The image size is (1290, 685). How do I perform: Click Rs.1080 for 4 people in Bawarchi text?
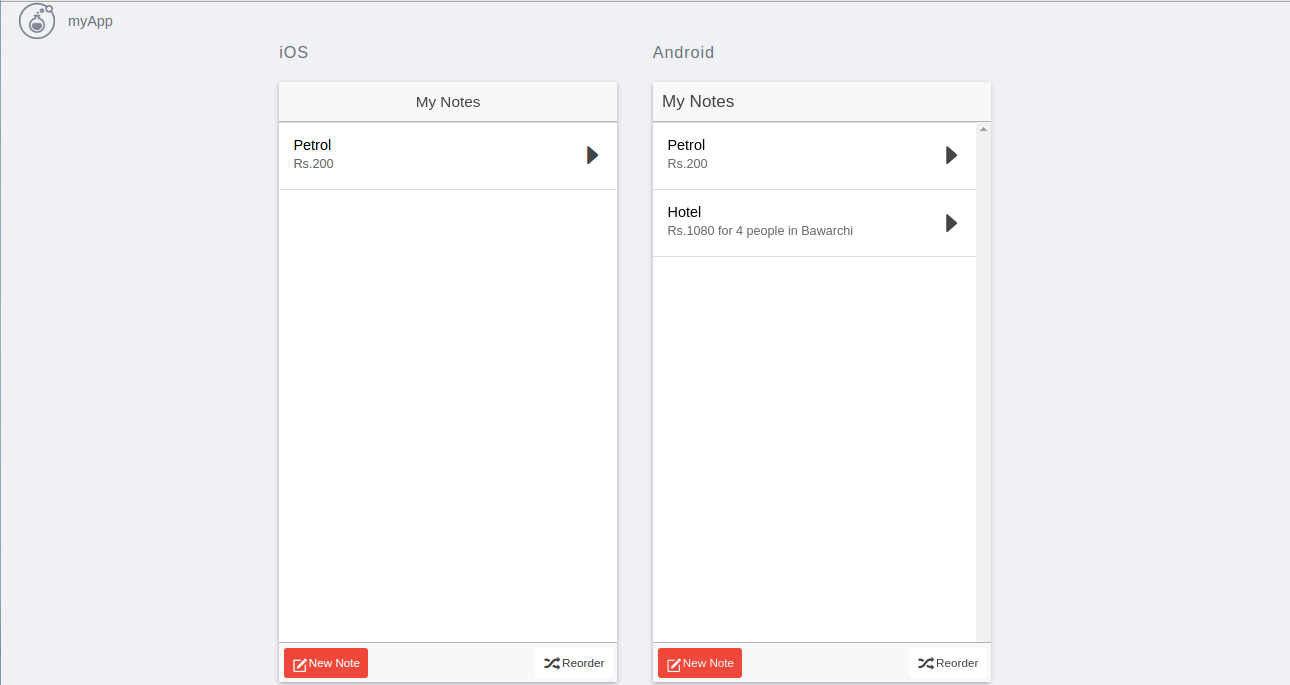760,231
